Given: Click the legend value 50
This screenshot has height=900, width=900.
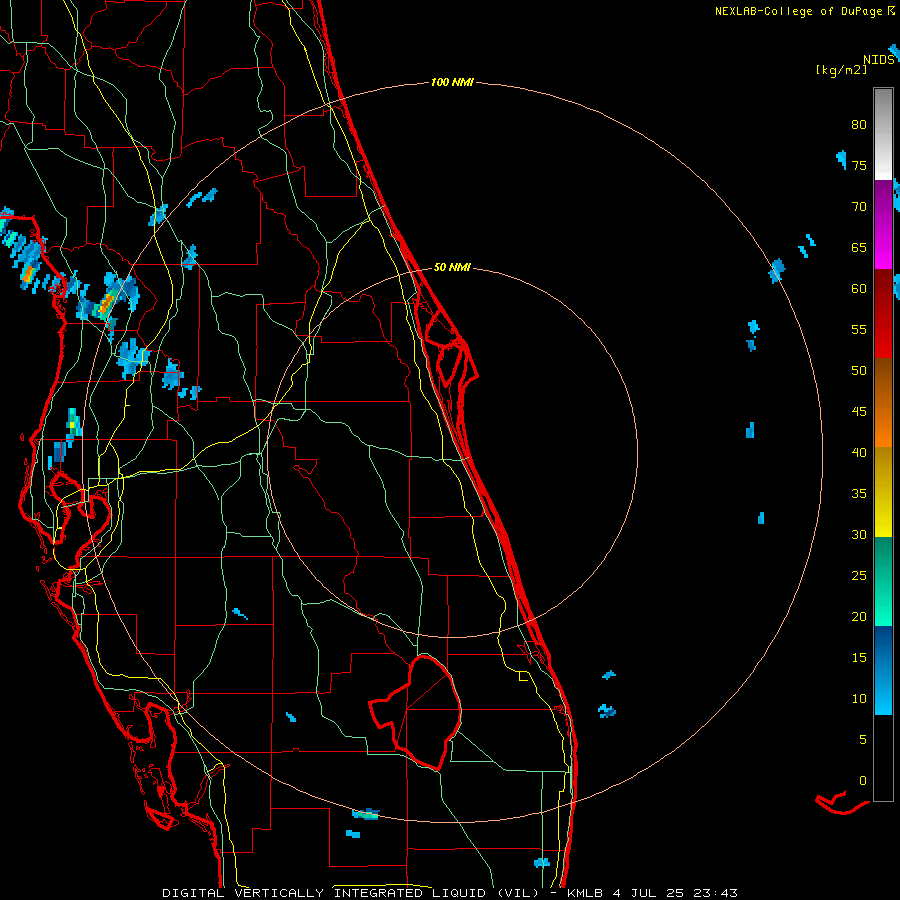Looking at the screenshot, I should pyautogui.click(x=859, y=371).
